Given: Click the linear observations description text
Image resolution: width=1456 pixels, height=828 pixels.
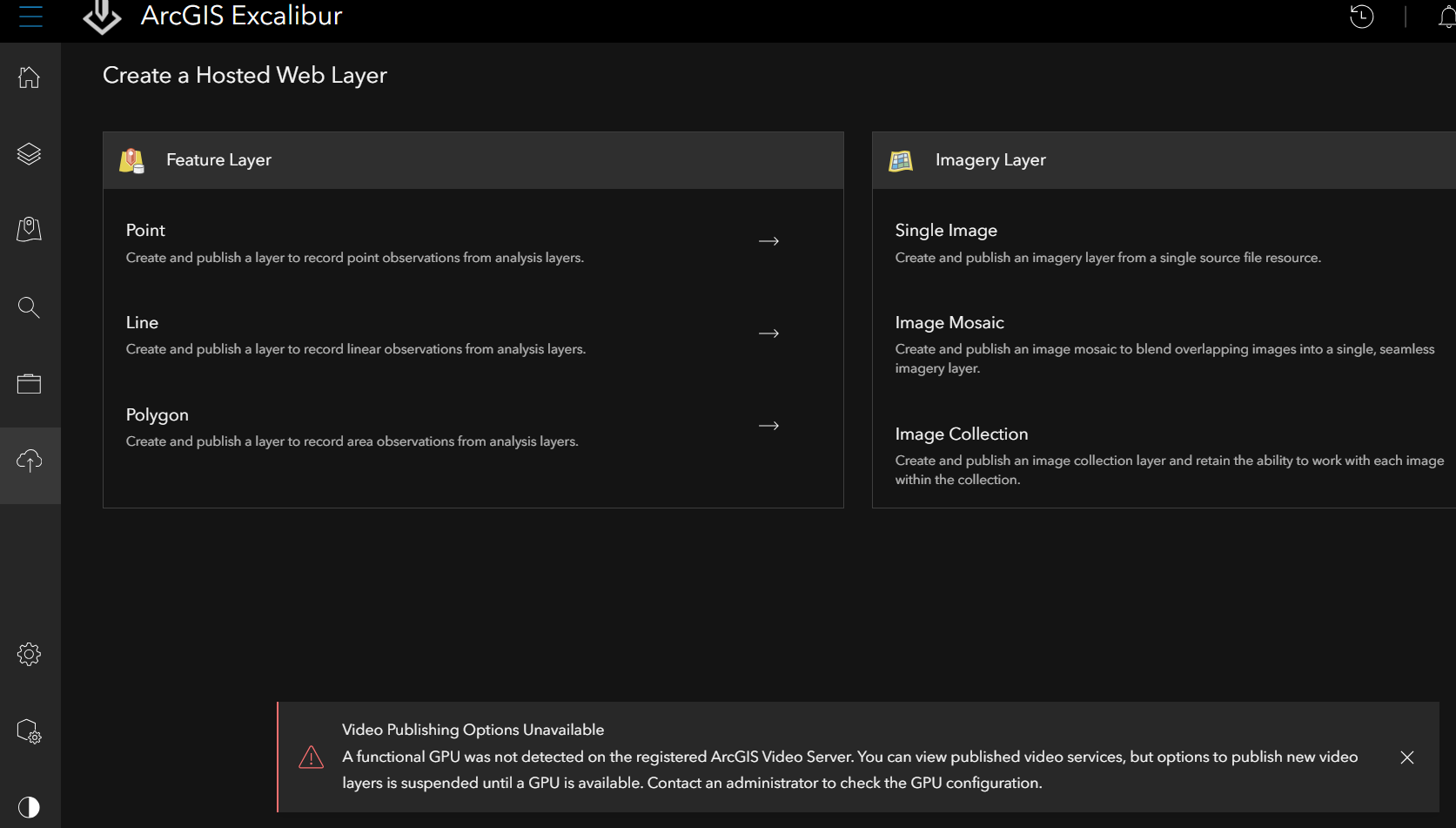Looking at the screenshot, I should tap(356, 349).
